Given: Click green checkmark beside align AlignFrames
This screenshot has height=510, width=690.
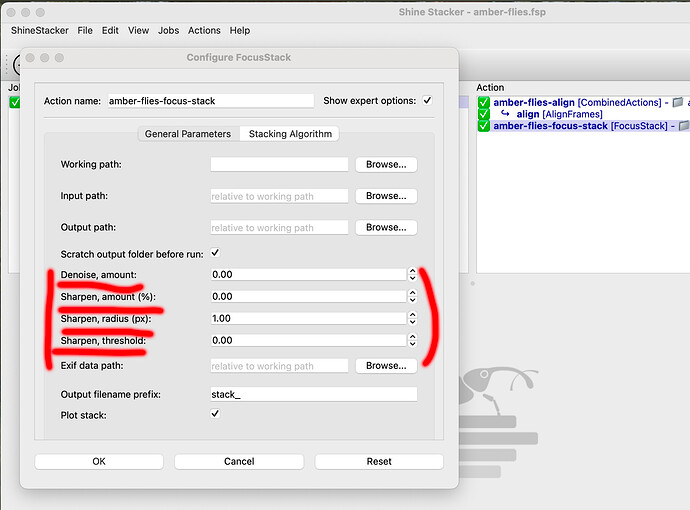Looking at the screenshot, I should click(x=483, y=114).
